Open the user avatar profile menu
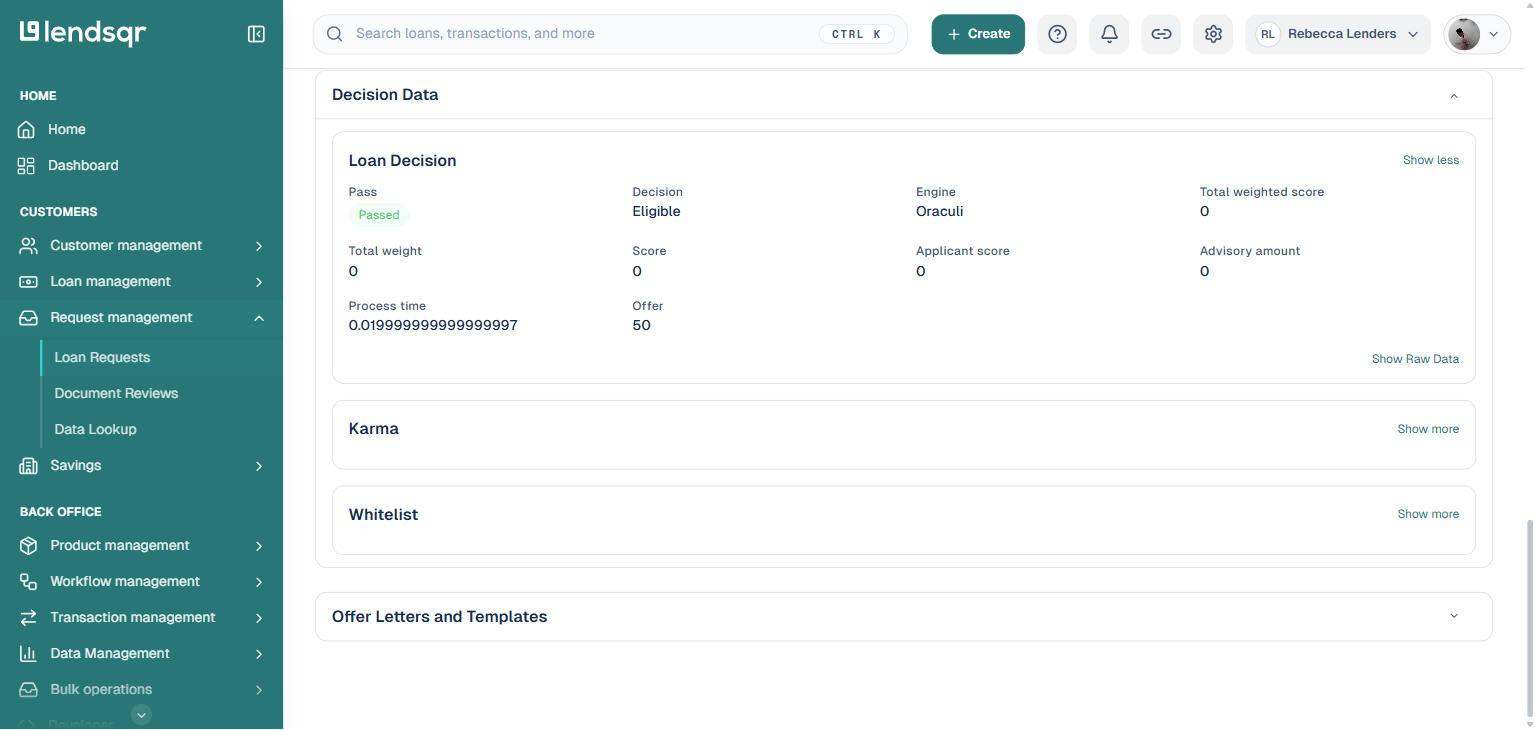 1477,34
